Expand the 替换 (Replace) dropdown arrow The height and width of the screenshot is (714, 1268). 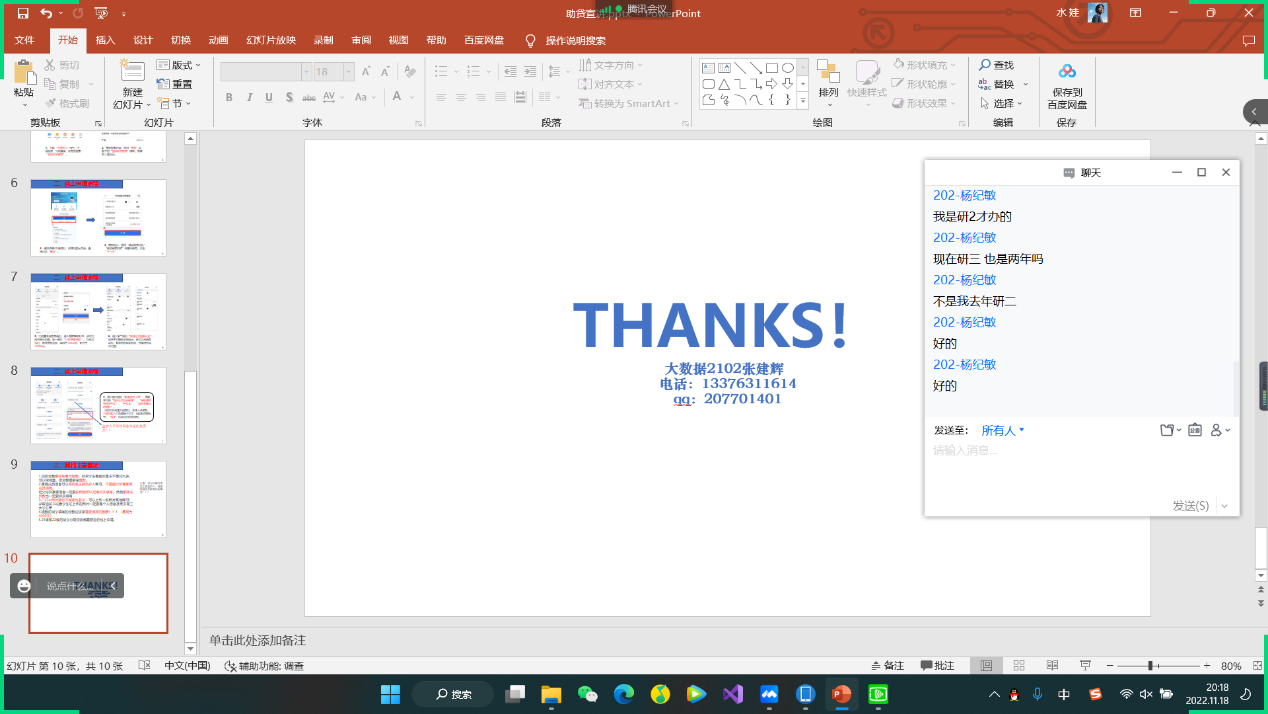(1023, 84)
